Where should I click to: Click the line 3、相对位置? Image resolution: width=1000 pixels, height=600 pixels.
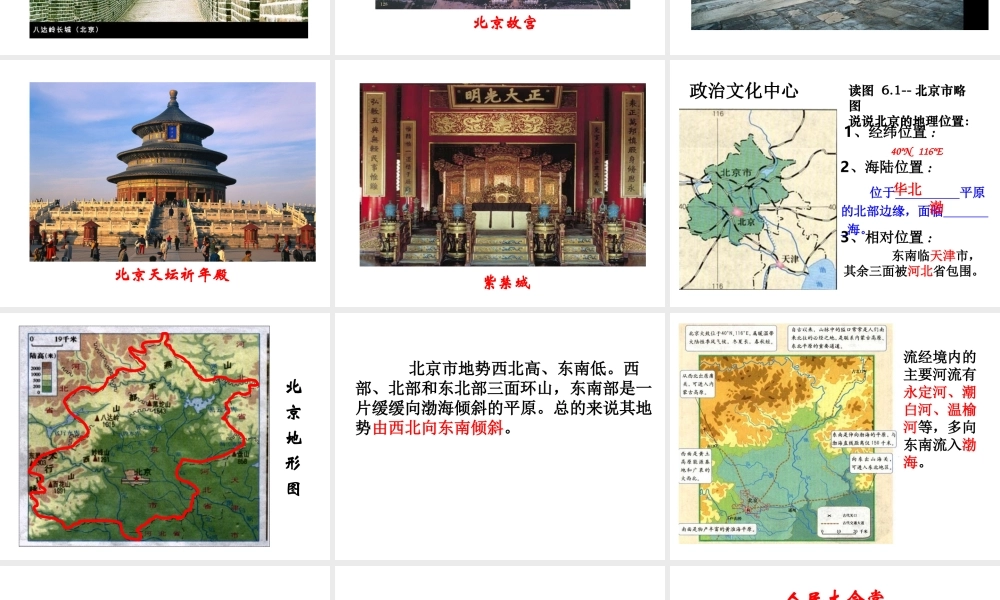click(x=887, y=237)
